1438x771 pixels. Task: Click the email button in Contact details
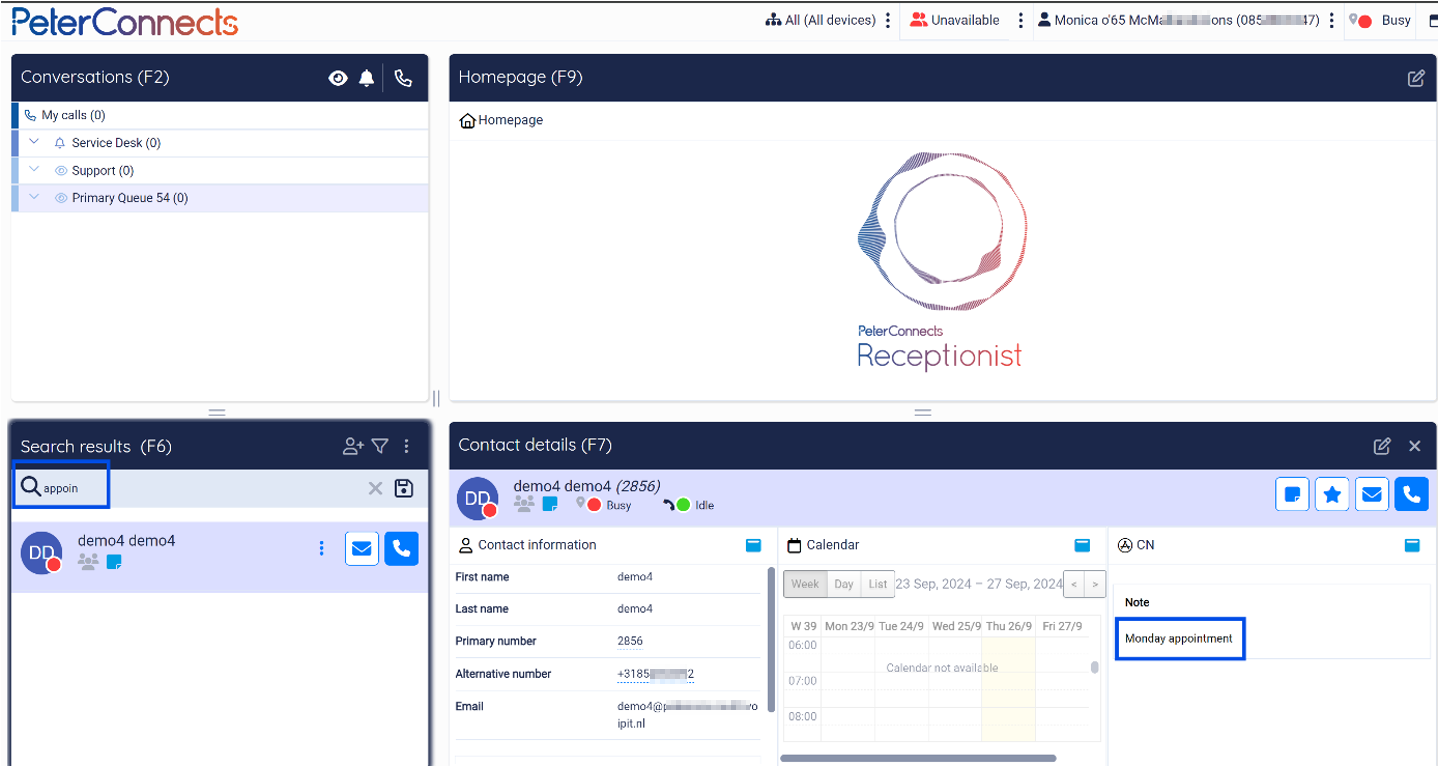click(1372, 494)
